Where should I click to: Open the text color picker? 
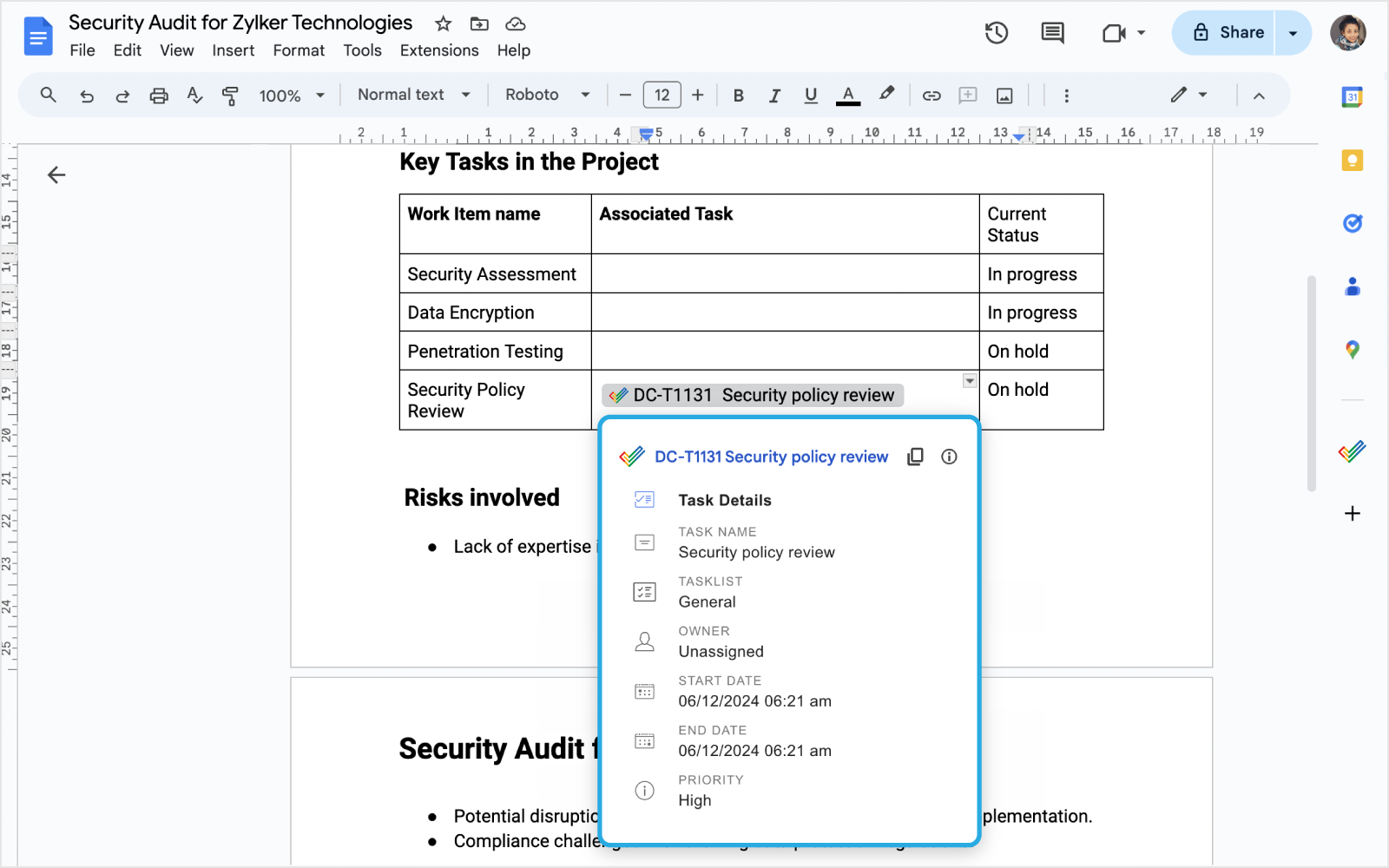tap(848, 95)
